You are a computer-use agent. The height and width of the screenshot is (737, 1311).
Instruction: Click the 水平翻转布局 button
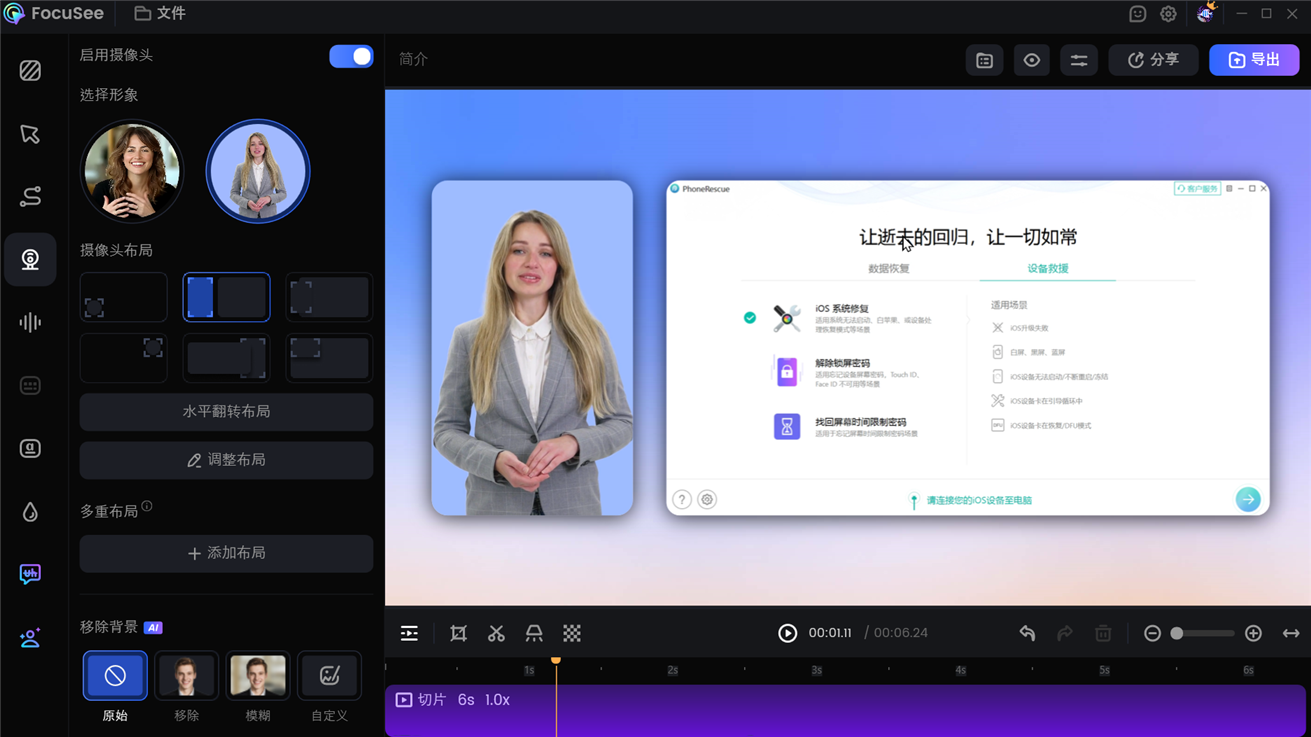point(226,412)
